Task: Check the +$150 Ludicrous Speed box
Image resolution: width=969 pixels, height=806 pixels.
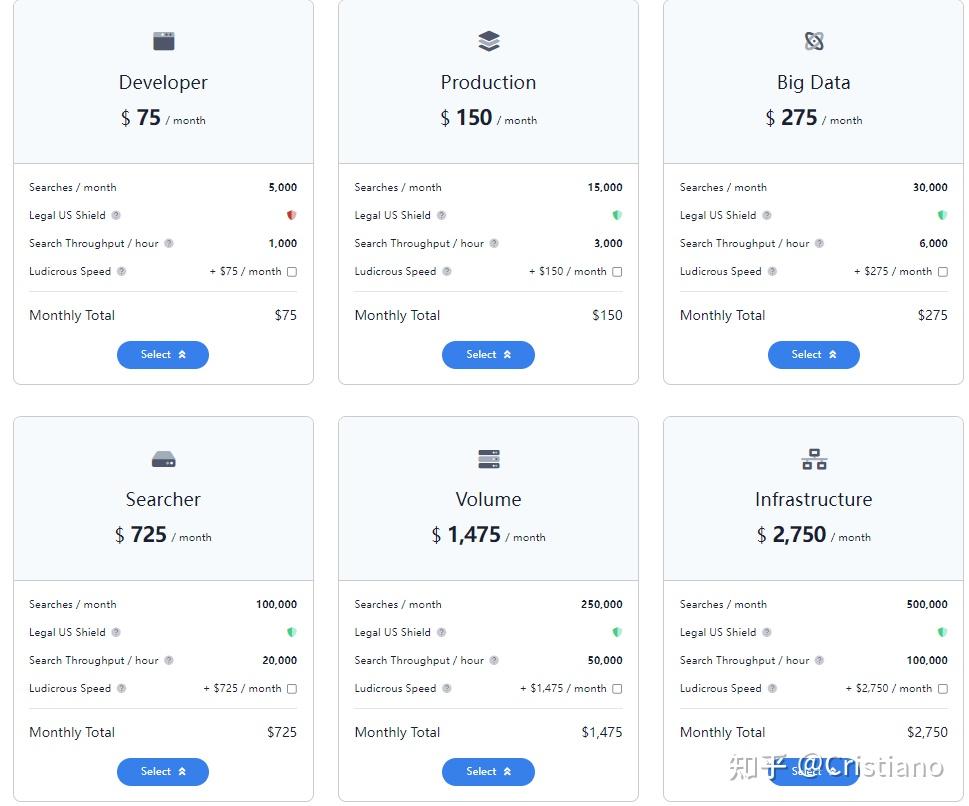Action: [617, 272]
